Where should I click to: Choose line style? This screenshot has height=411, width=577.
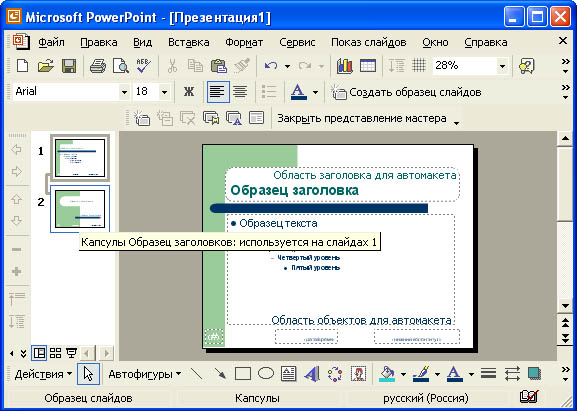pos(489,374)
